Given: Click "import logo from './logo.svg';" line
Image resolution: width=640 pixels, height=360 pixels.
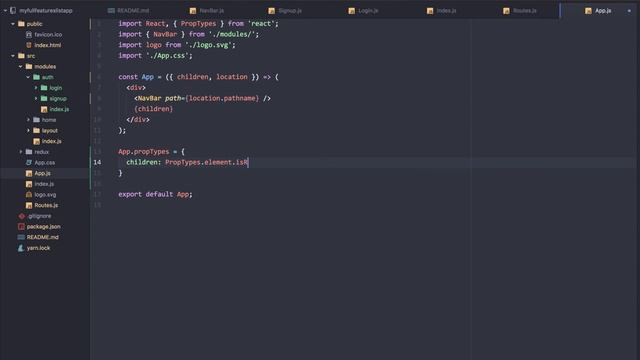Looking at the screenshot, I should pyautogui.click(x=177, y=45).
